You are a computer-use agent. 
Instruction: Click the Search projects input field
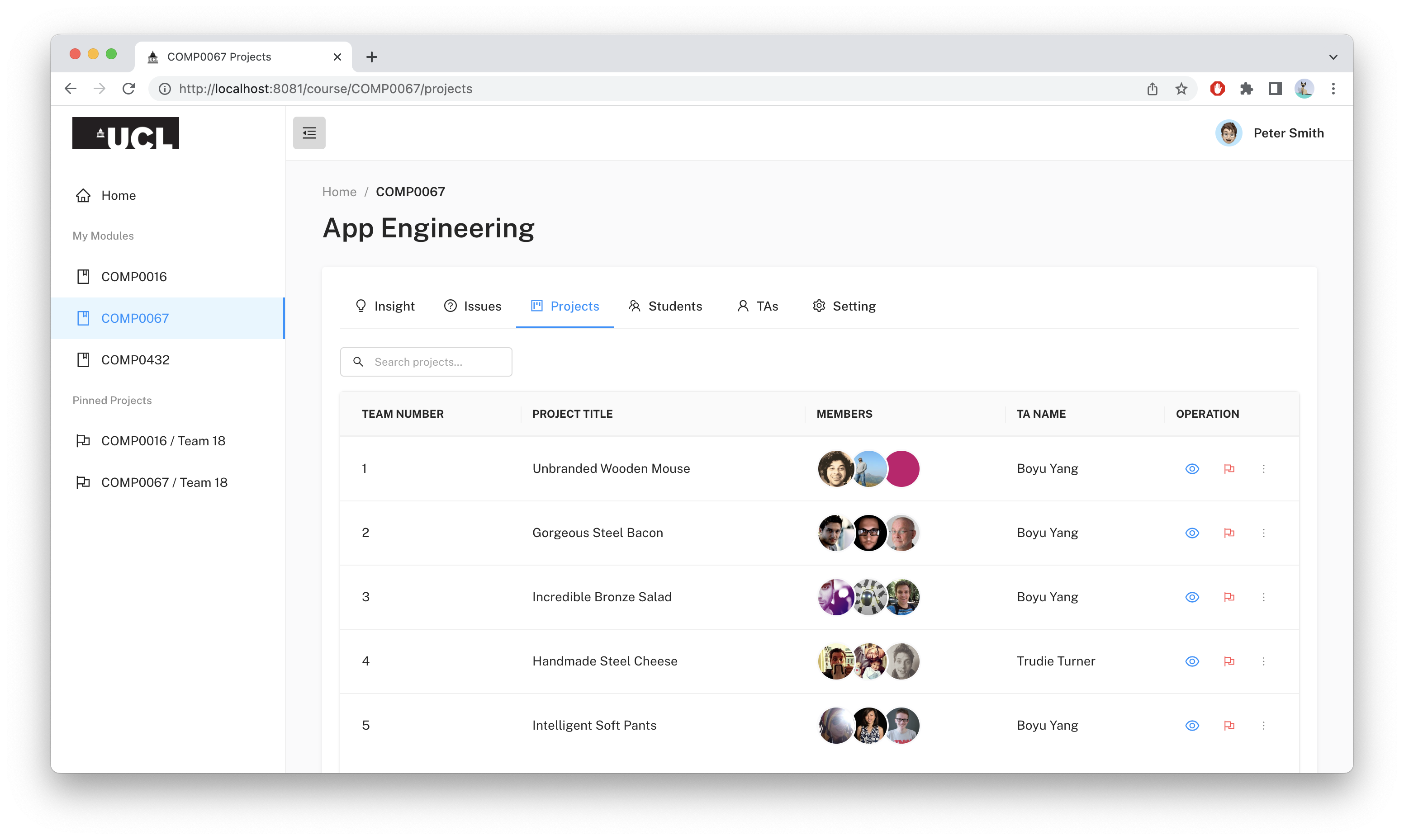click(426, 362)
